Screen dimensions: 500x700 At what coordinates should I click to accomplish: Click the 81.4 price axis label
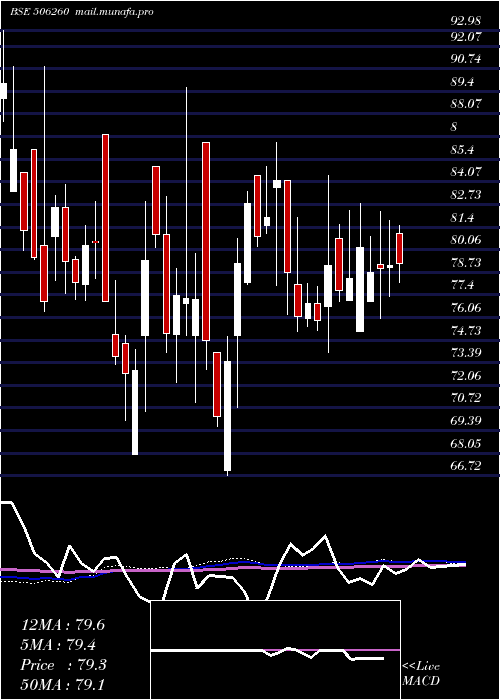tap(462, 217)
